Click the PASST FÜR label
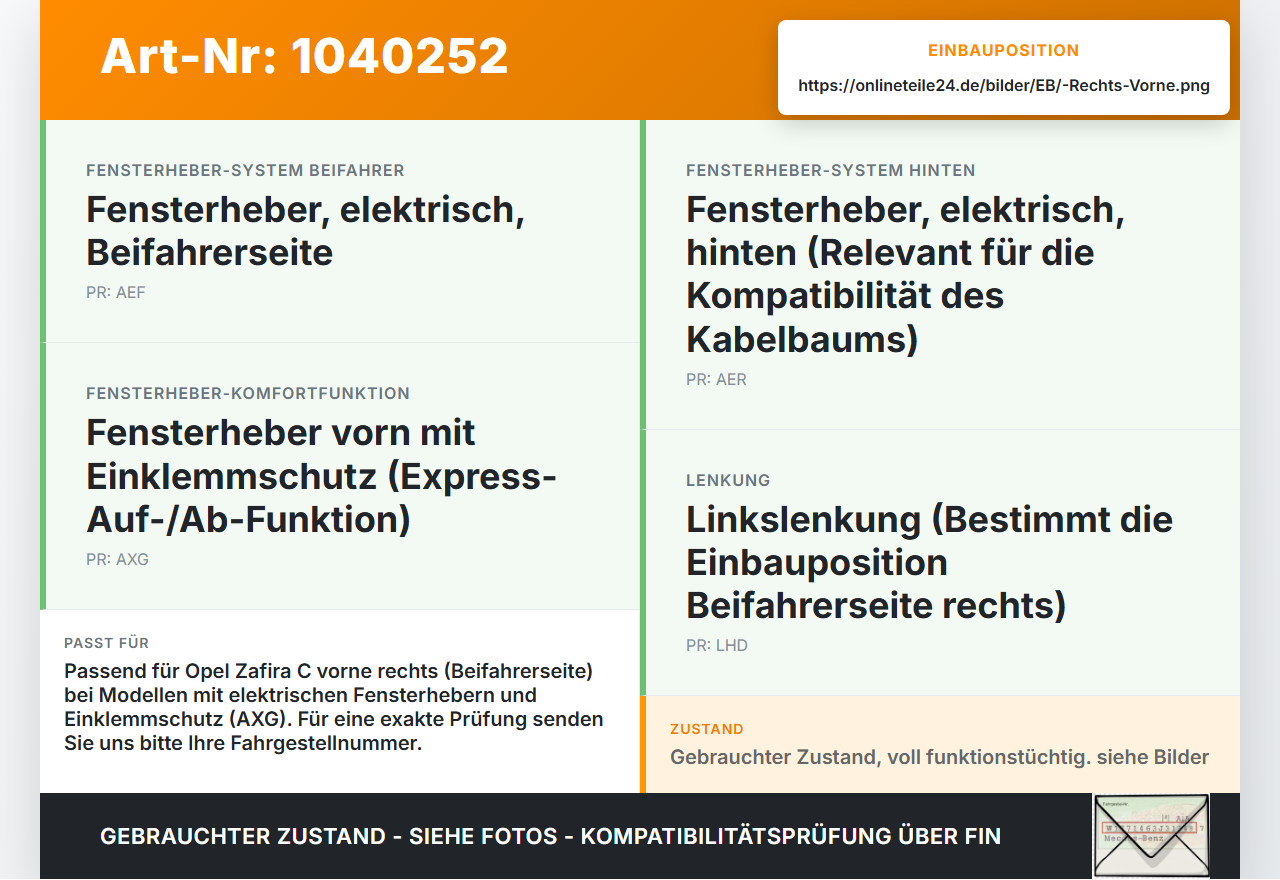Screen dimensions: 1280x880 [x=106, y=643]
